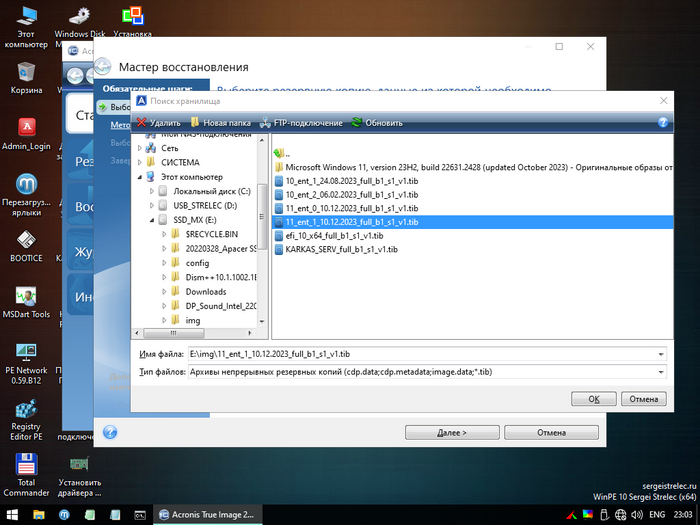Image resolution: width=700 pixels, height=525 pixels.
Task: Collapse SSD_MX (E:) drive node
Action: pos(152,220)
